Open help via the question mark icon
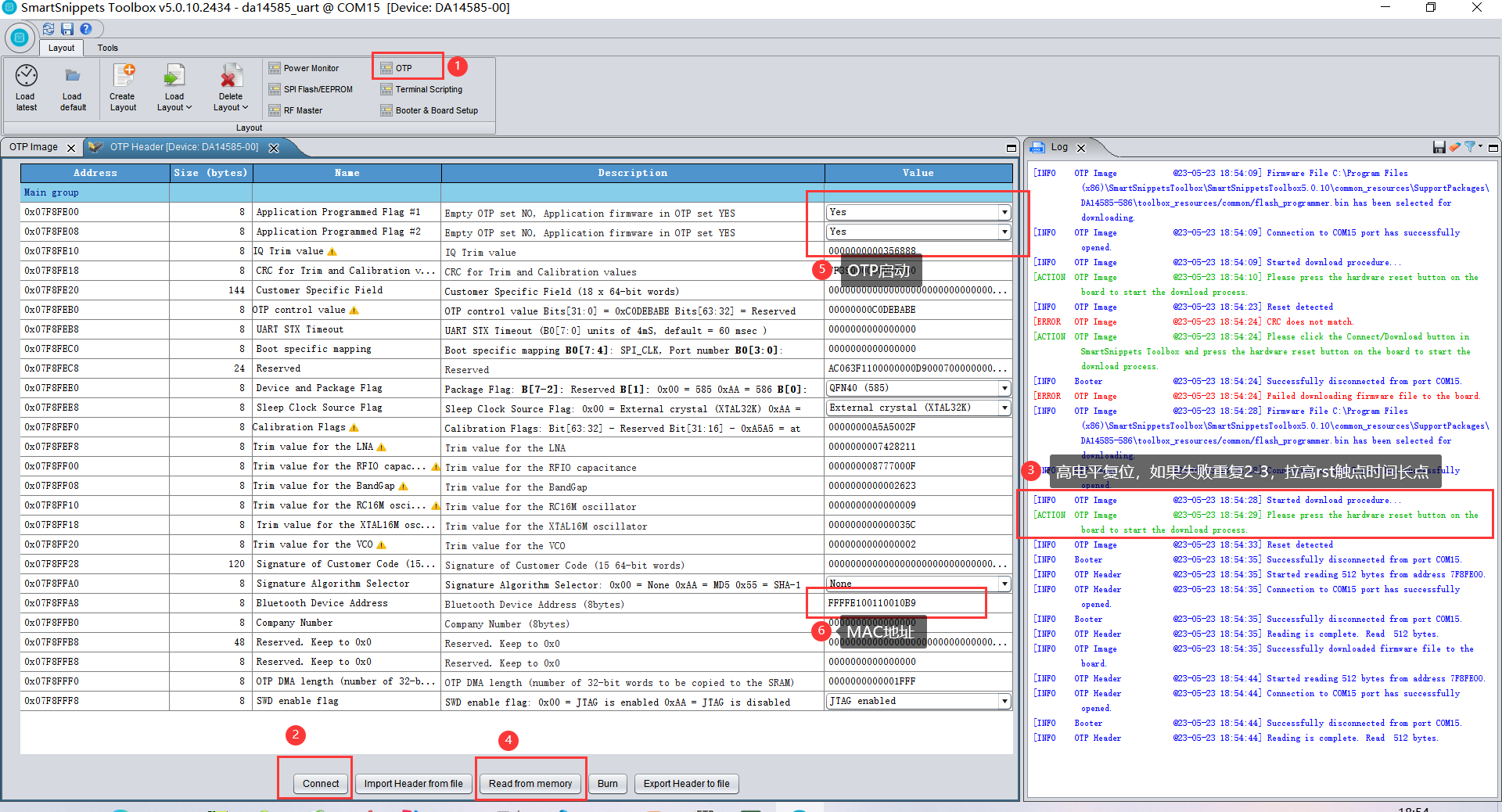This screenshot has width=1502, height=812. point(86,29)
